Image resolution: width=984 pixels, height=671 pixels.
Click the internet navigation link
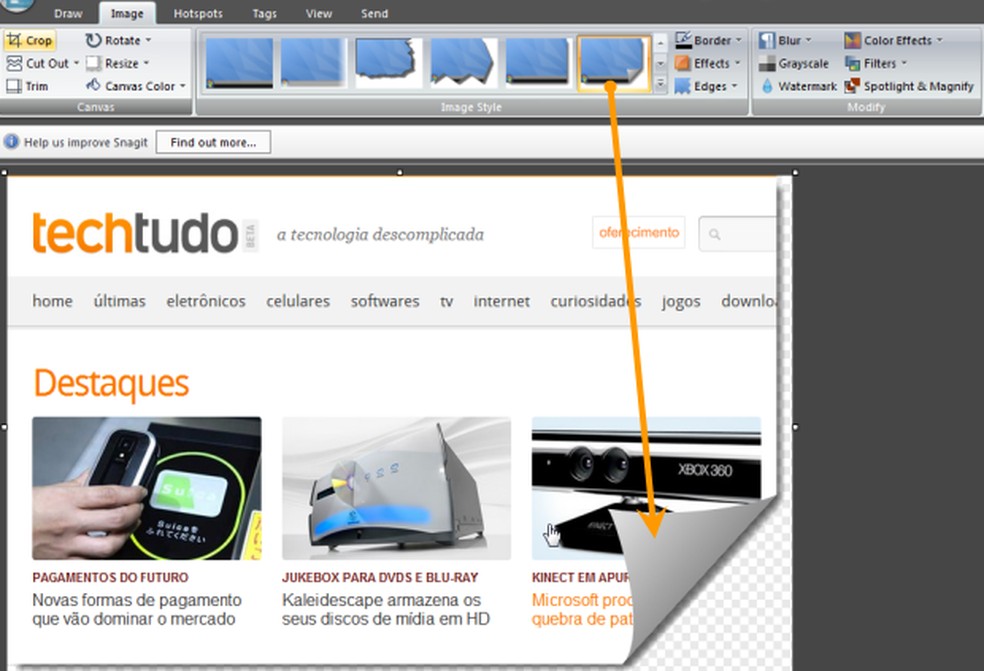[x=501, y=301]
